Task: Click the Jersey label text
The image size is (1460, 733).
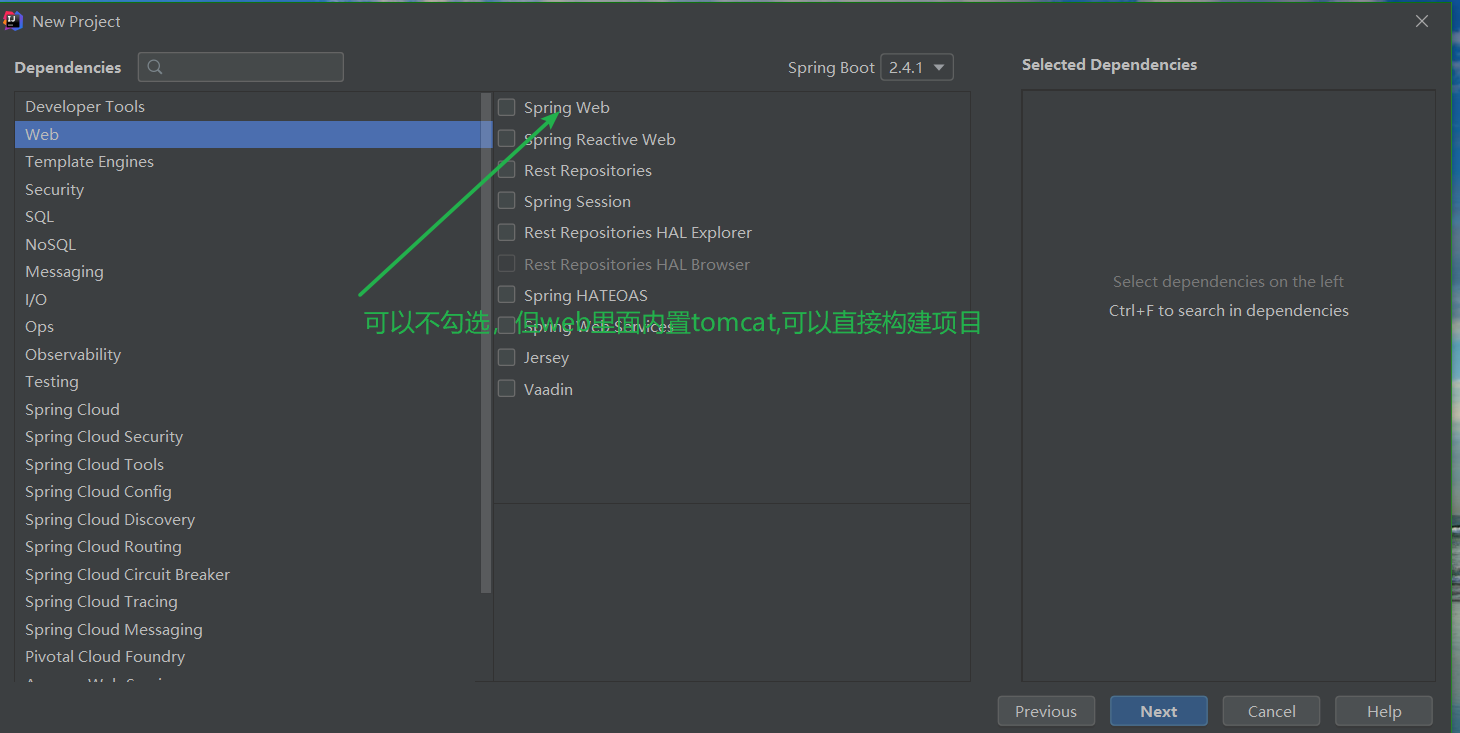Action: click(546, 357)
